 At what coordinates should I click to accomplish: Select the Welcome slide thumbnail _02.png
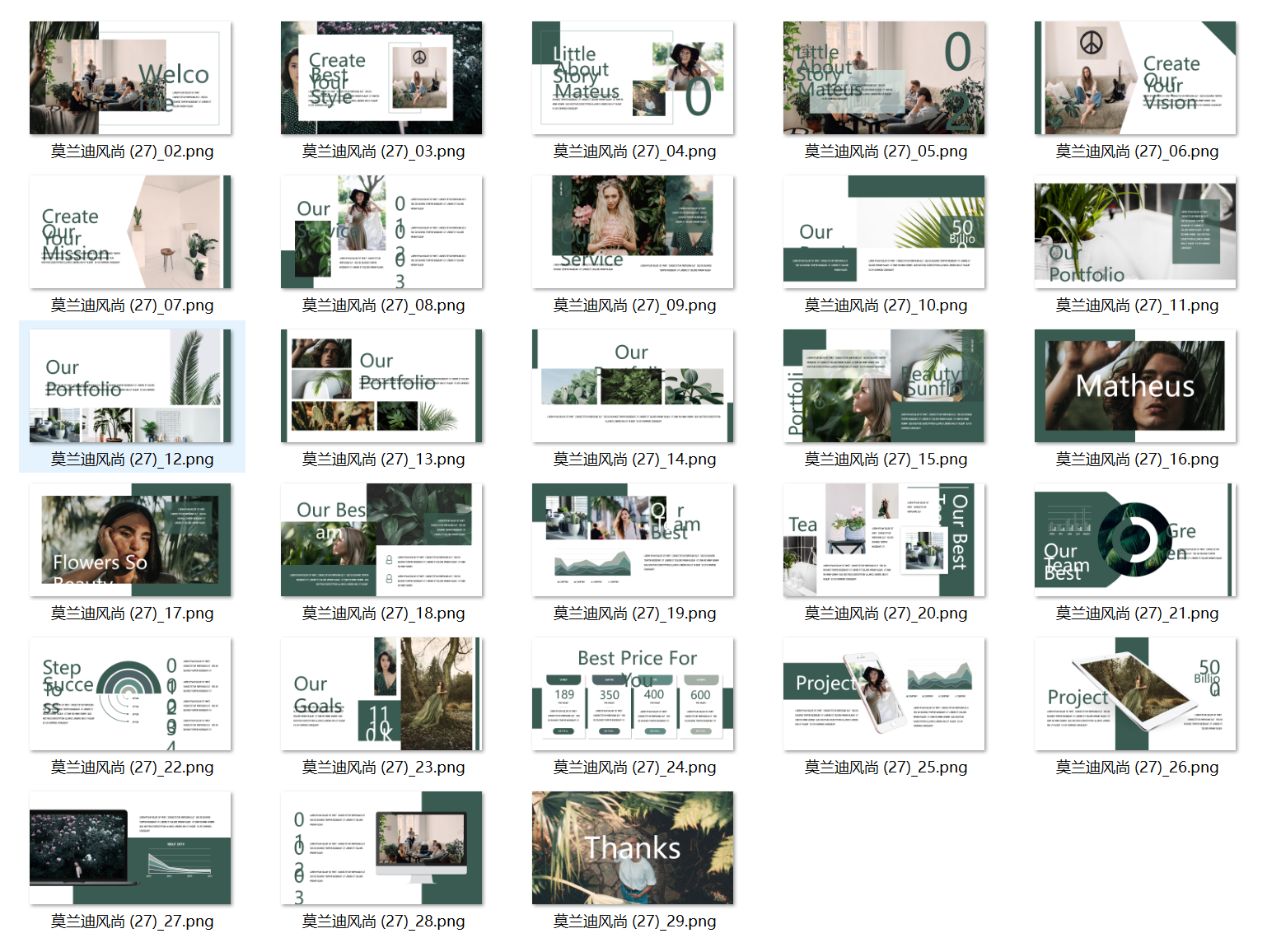130,78
